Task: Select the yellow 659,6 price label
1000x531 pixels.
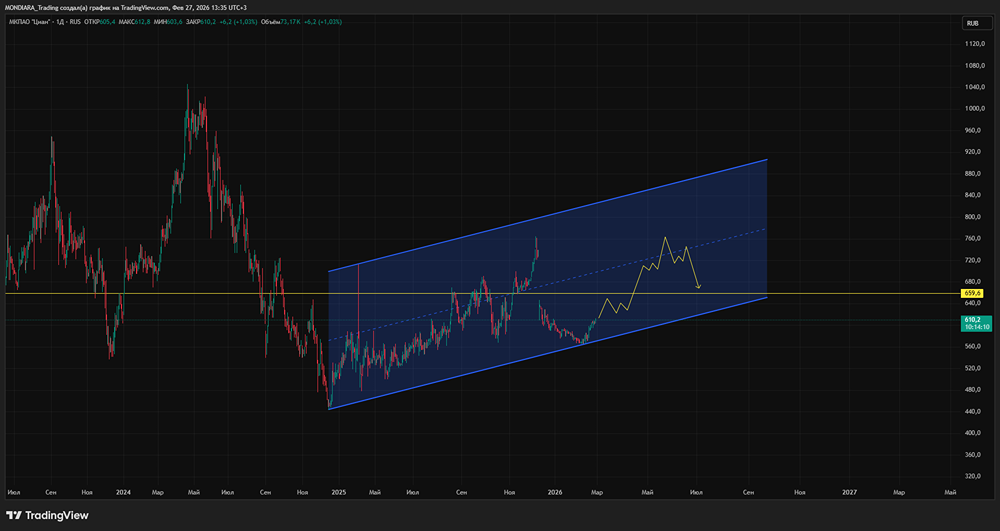Action: [x=972, y=293]
